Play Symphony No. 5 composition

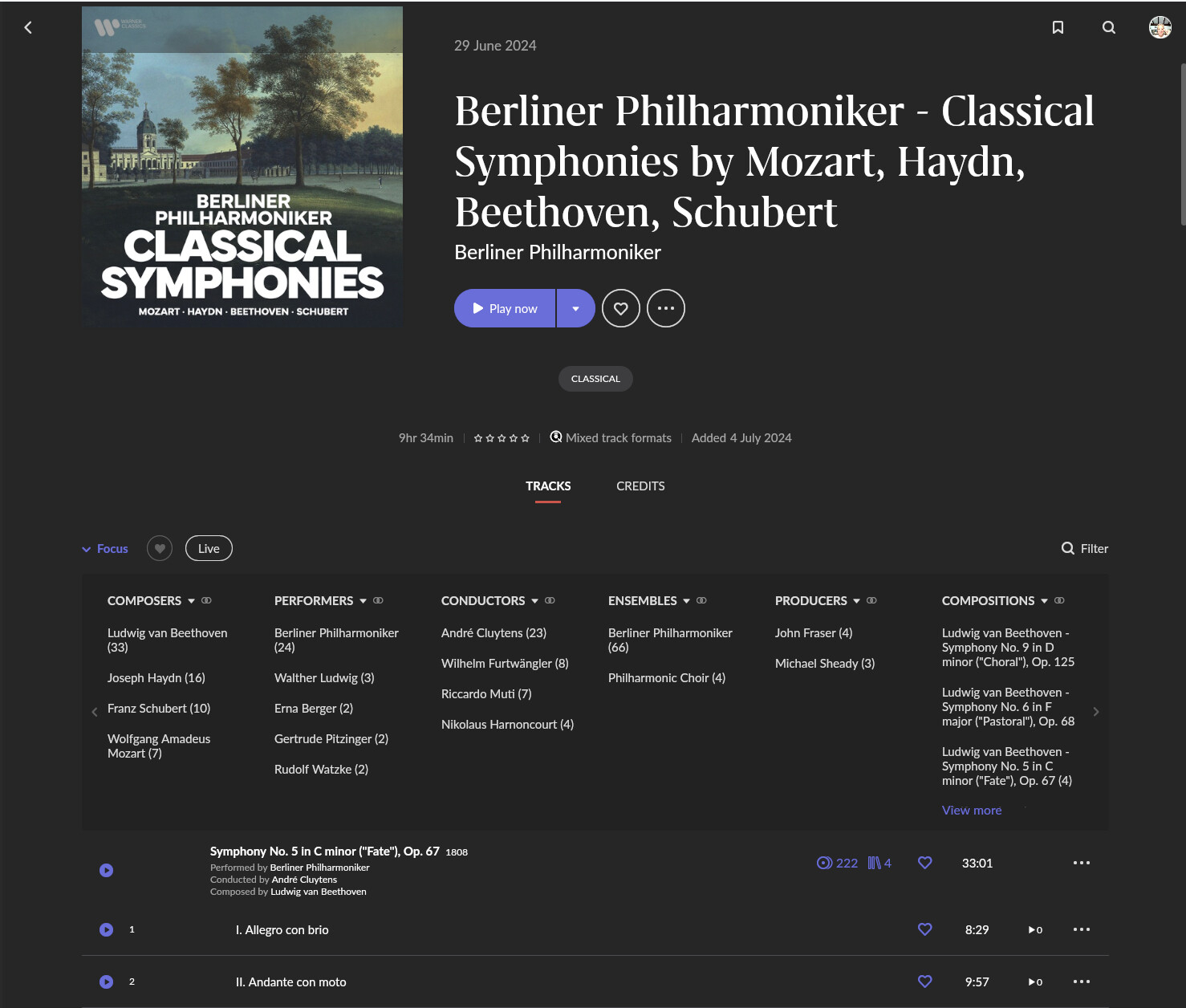click(x=106, y=870)
